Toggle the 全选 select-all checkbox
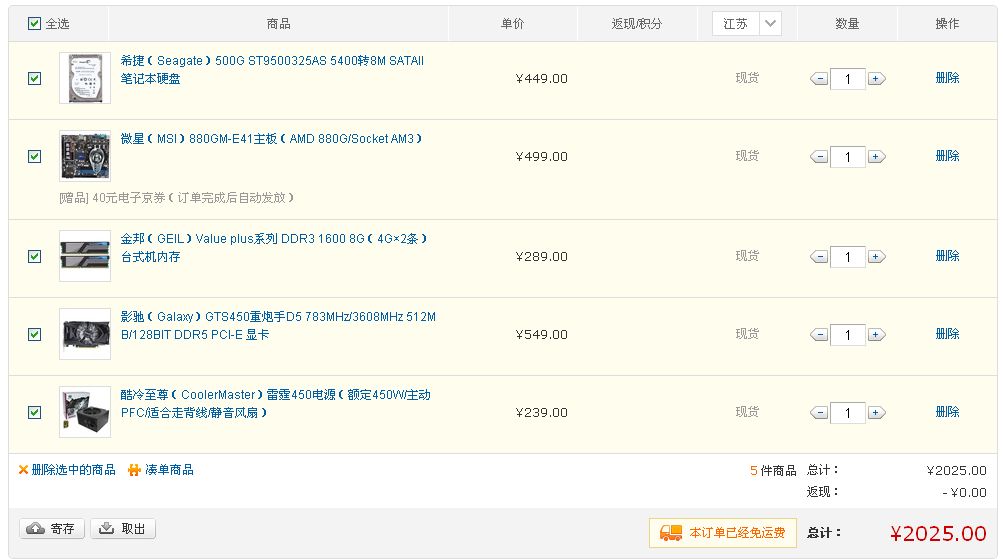The height and width of the screenshot is (559, 1003). pyautogui.click(x=35, y=23)
